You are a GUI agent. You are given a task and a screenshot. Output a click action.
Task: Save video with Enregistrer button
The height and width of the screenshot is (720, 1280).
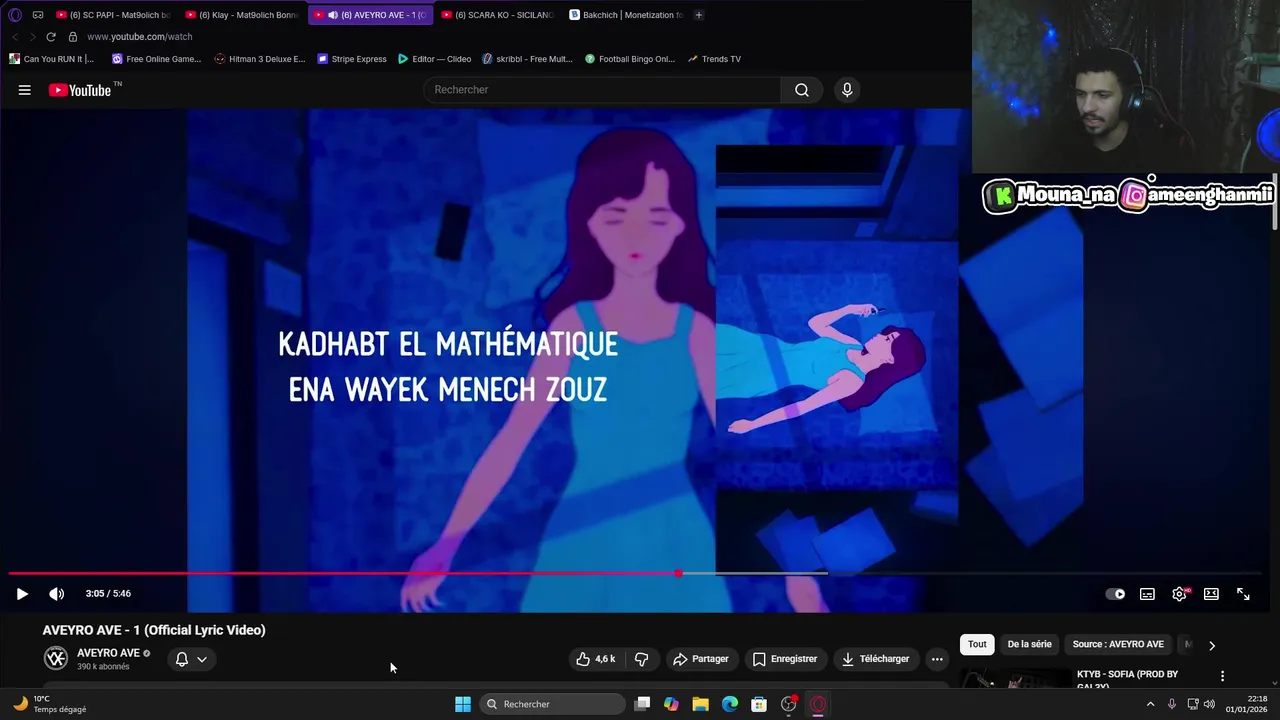click(x=785, y=659)
